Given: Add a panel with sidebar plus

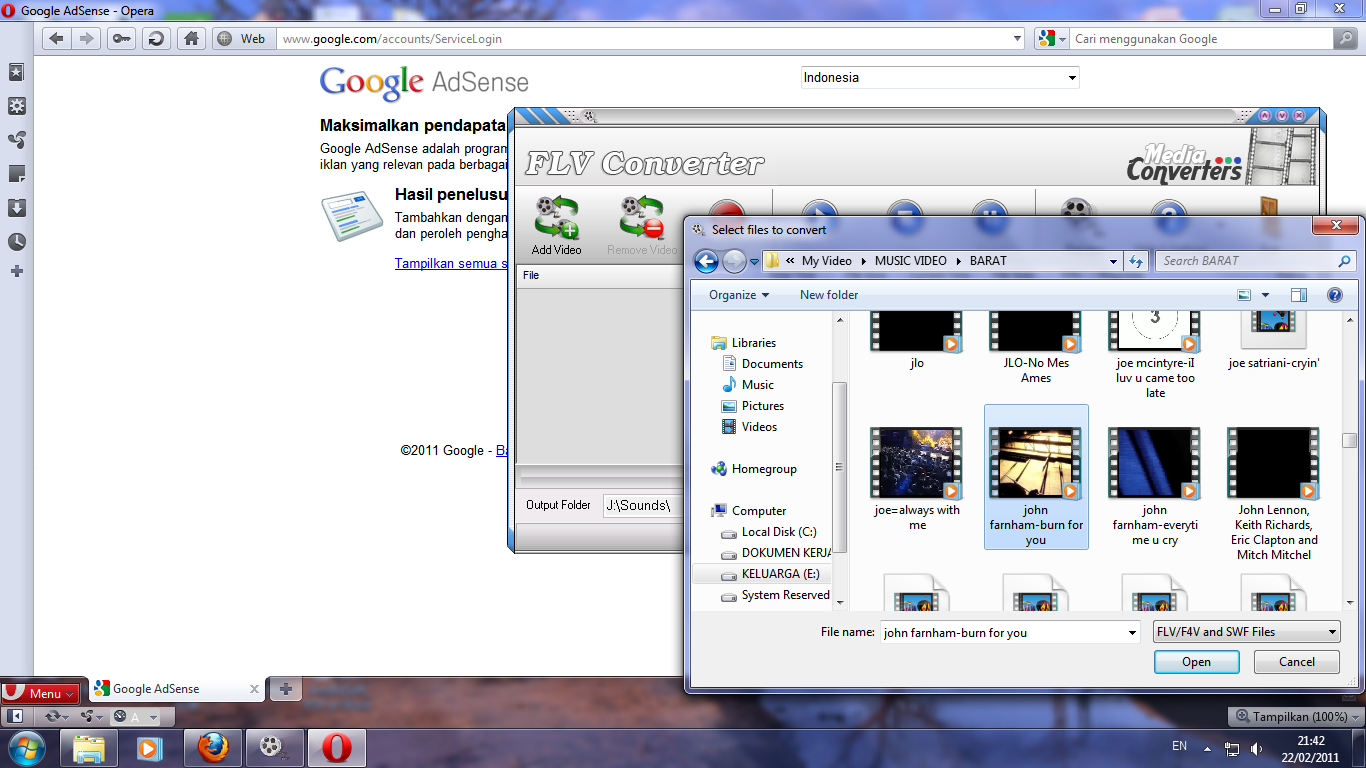Looking at the screenshot, I should click(x=16, y=271).
